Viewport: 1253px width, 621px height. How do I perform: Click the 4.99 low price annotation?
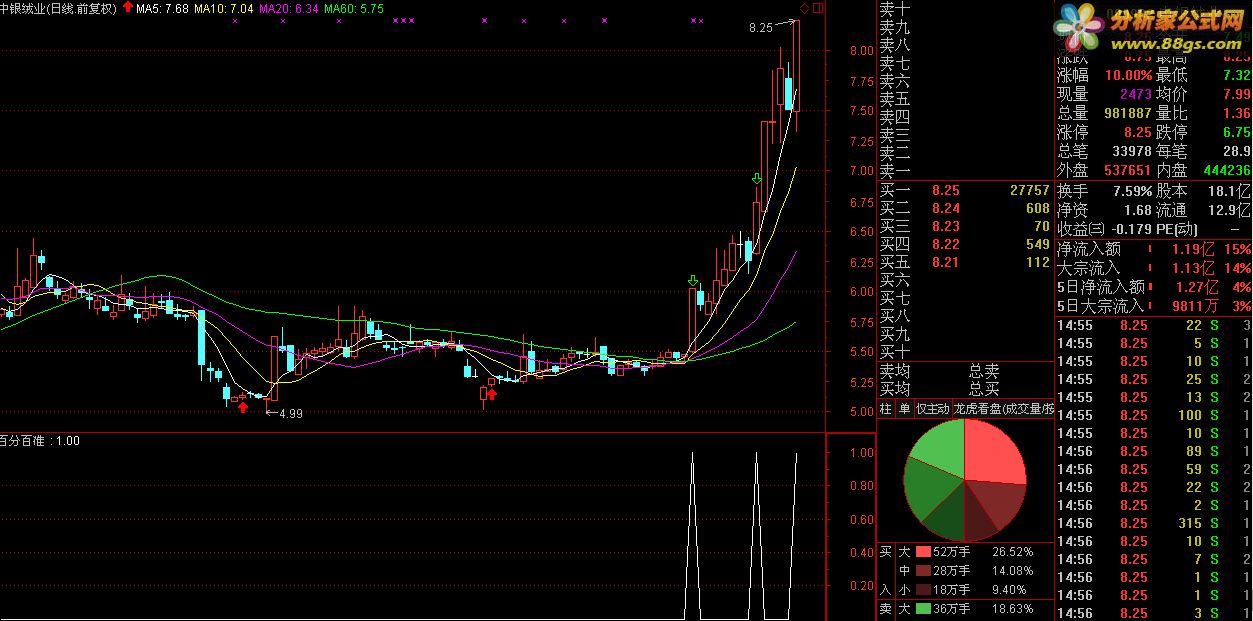(x=290, y=413)
